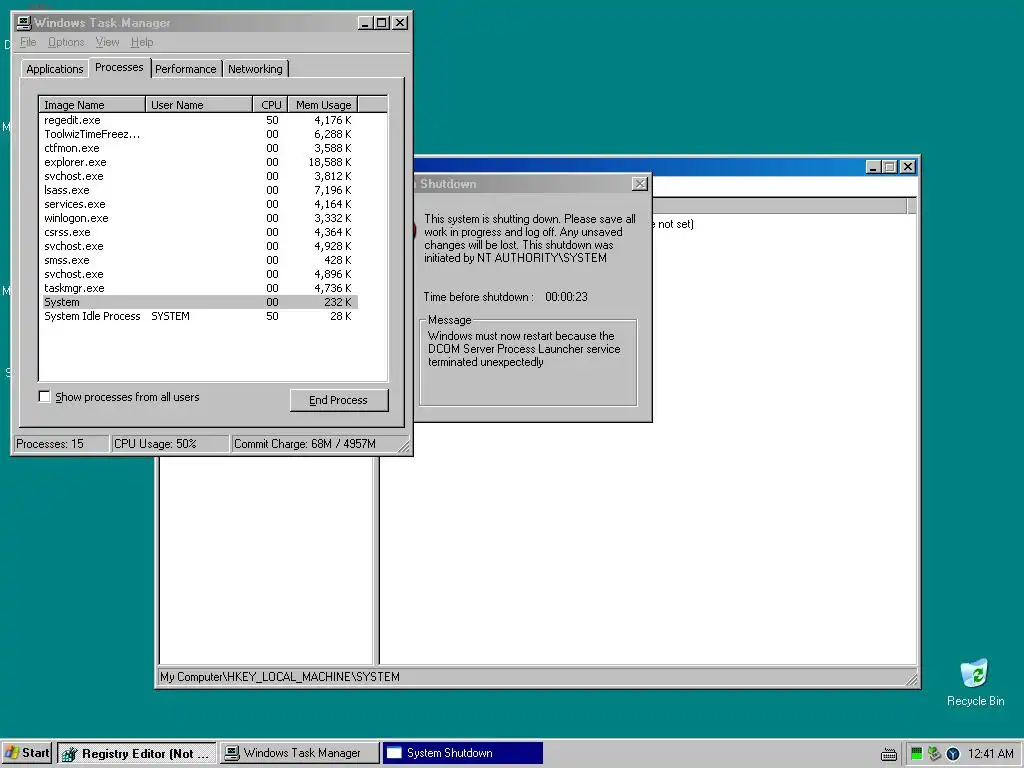Viewport: 1024px width, 768px height.
Task: Select the highlighted System process row
Action: tap(199, 302)
